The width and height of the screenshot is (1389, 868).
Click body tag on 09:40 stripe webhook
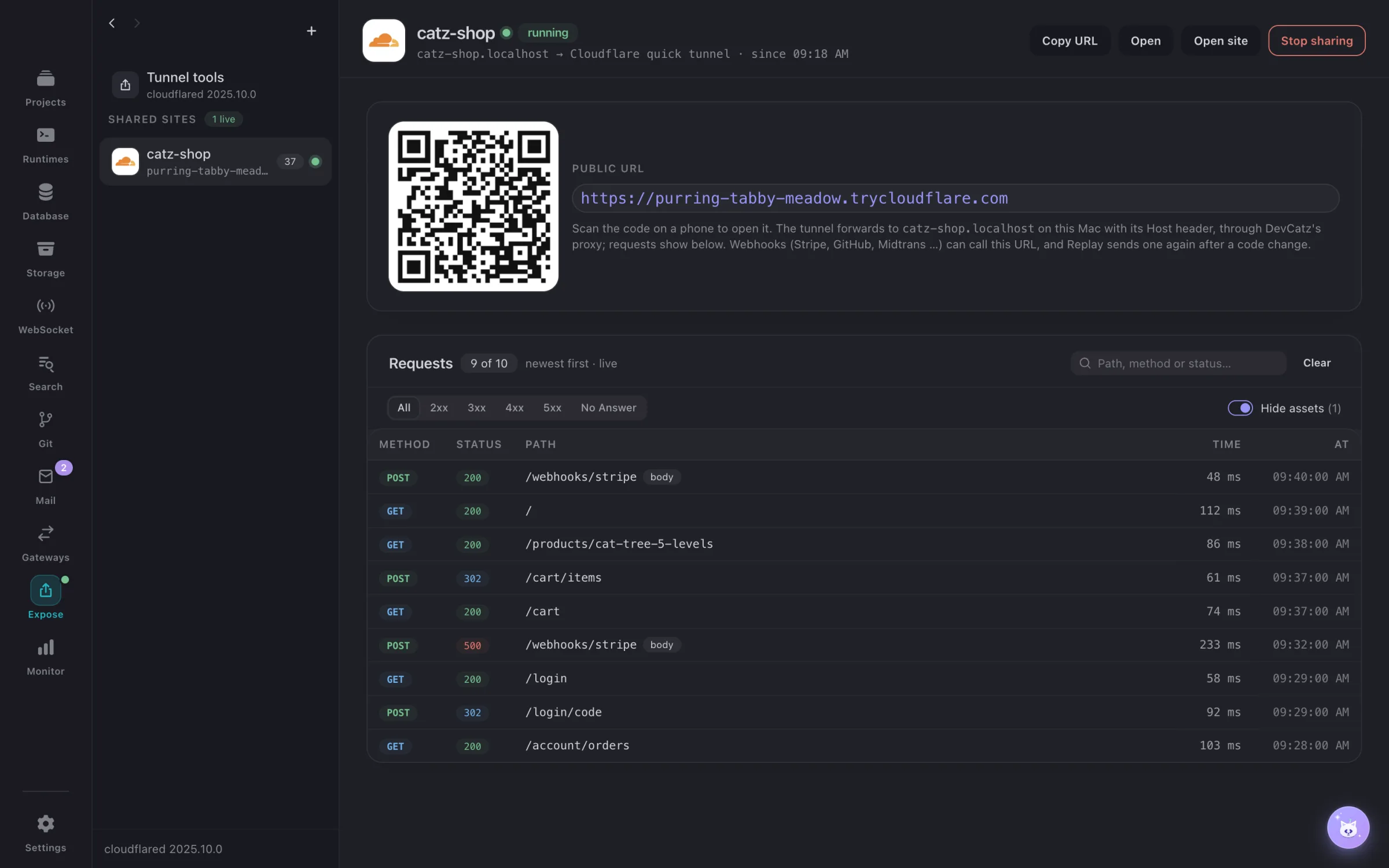(x=662, y=477)
